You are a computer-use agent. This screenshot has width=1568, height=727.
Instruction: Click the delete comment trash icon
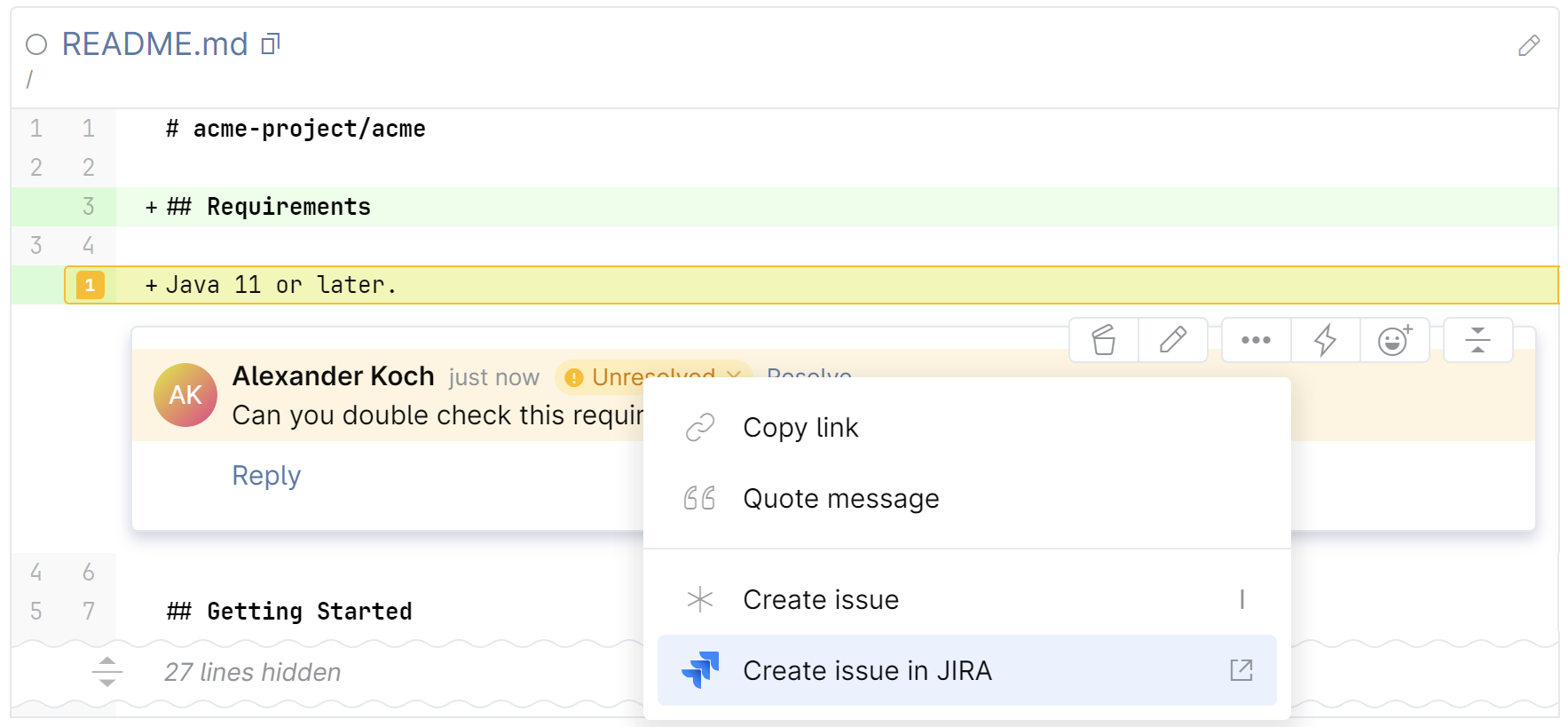[x=1104, y=340]
